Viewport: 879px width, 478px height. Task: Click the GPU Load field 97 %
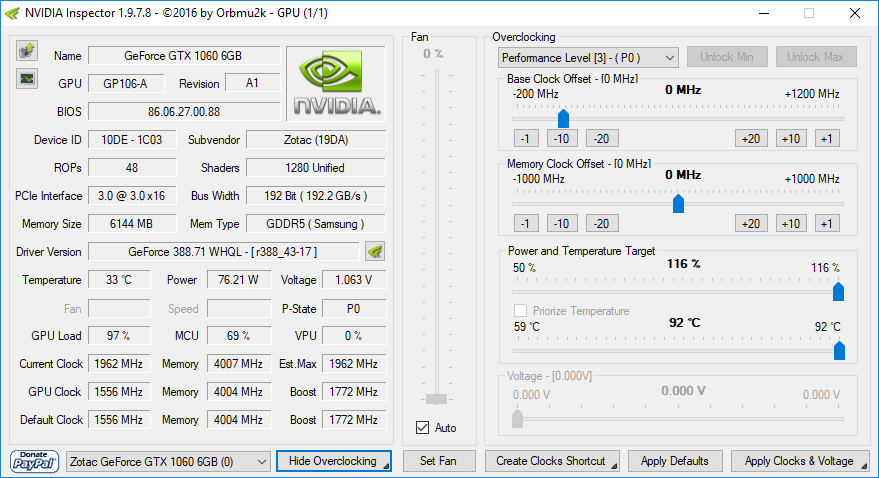pos(119,336)
